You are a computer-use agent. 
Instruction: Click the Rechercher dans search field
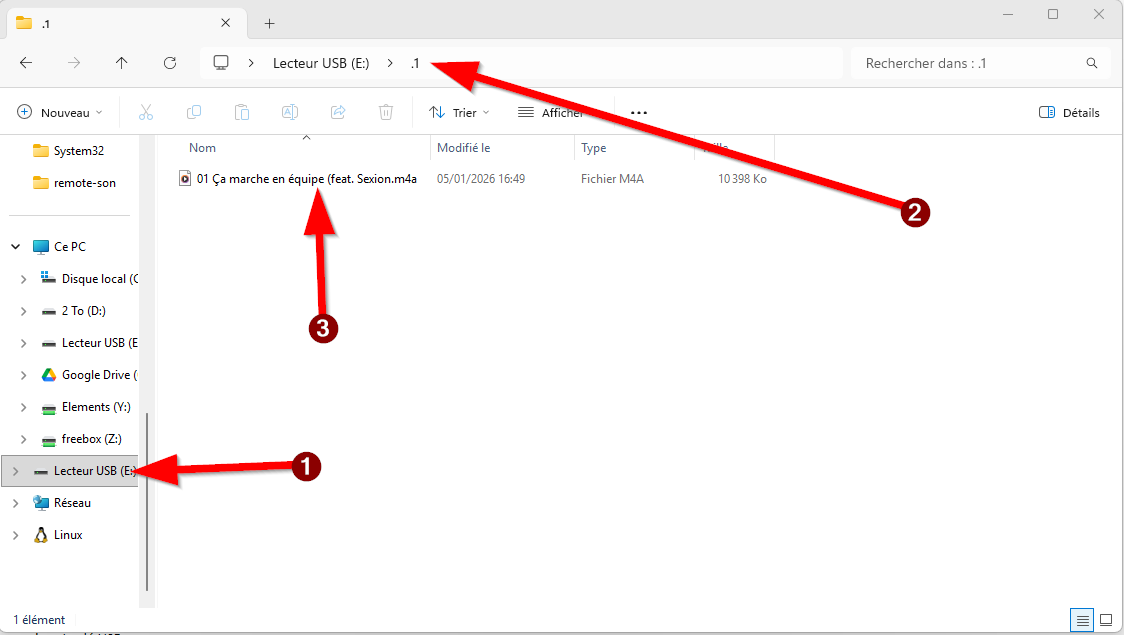pyautogui.click(x=968, y=63)
